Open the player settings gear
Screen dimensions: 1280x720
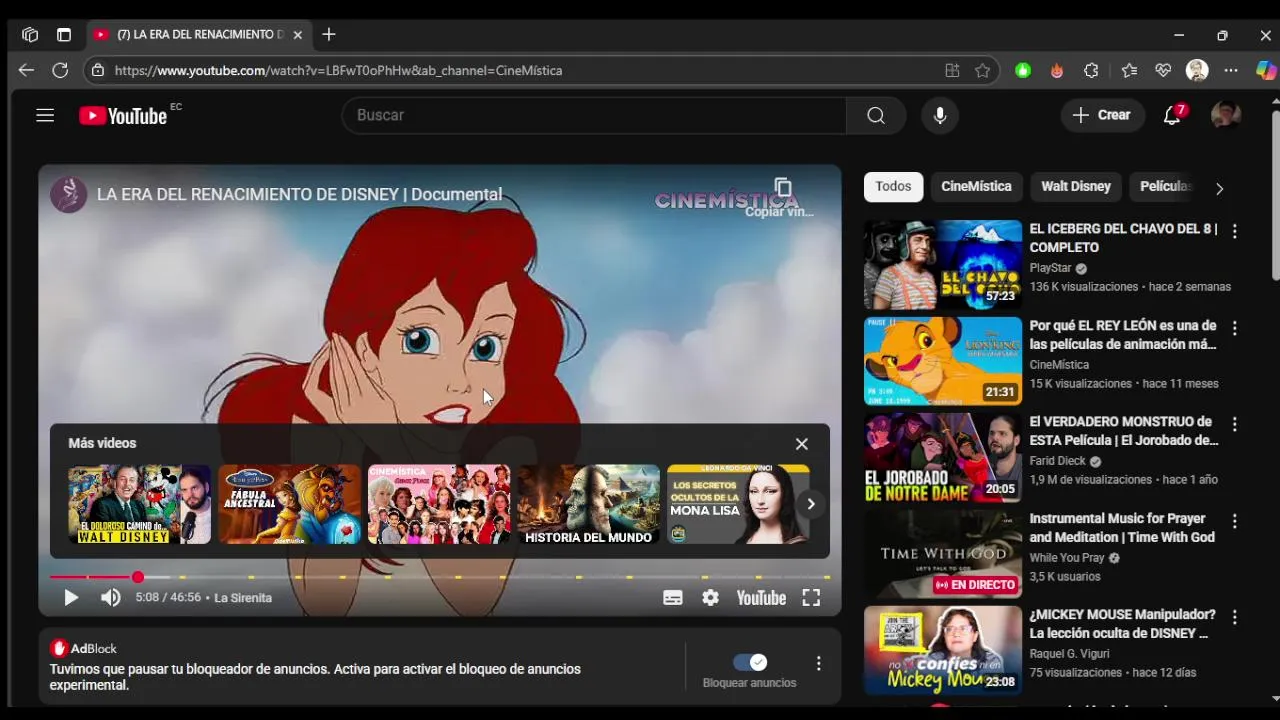pyautogui.click(x=710, y=598)
